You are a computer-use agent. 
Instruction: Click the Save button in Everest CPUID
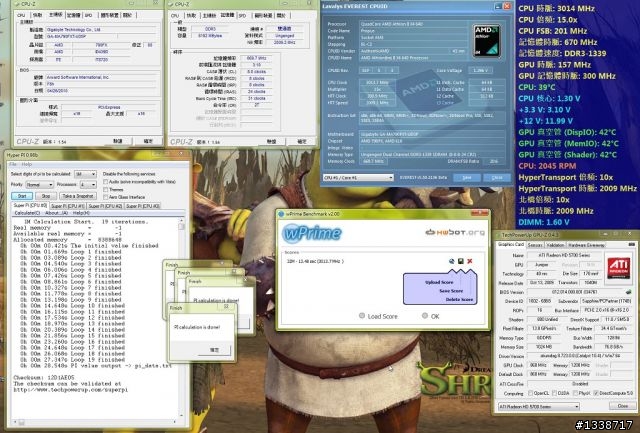pyautogui.click(x=467, y=178)
